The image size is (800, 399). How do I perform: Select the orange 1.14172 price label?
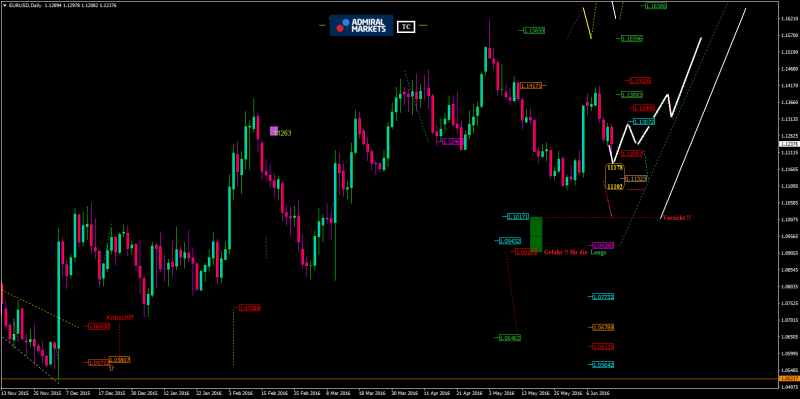pyautogui.click(x=531, y=86)
